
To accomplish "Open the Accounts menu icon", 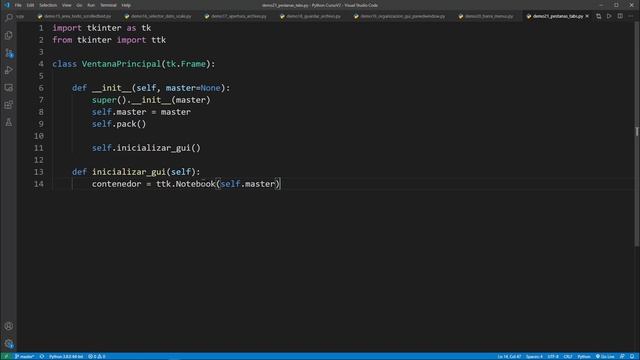I will [x=9, y=326].
